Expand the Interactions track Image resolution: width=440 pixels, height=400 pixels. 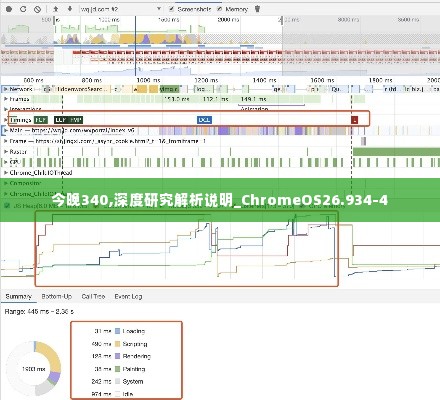click(6, 109)
